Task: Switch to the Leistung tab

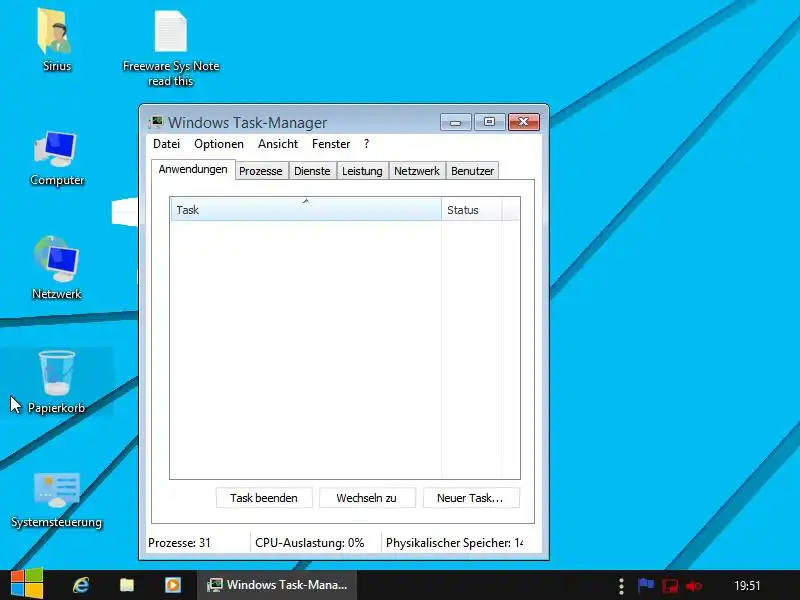Action: 362,171
